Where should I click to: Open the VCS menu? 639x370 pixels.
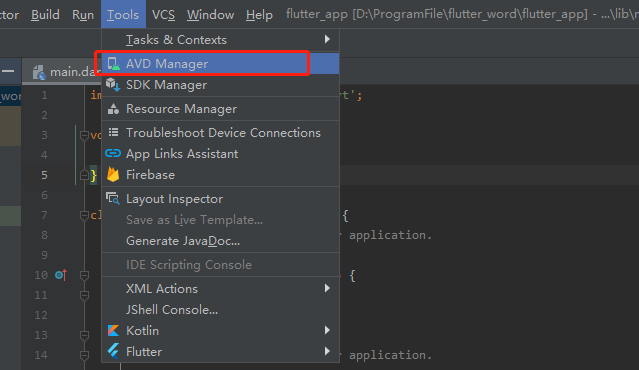click(x=163, y=15)
